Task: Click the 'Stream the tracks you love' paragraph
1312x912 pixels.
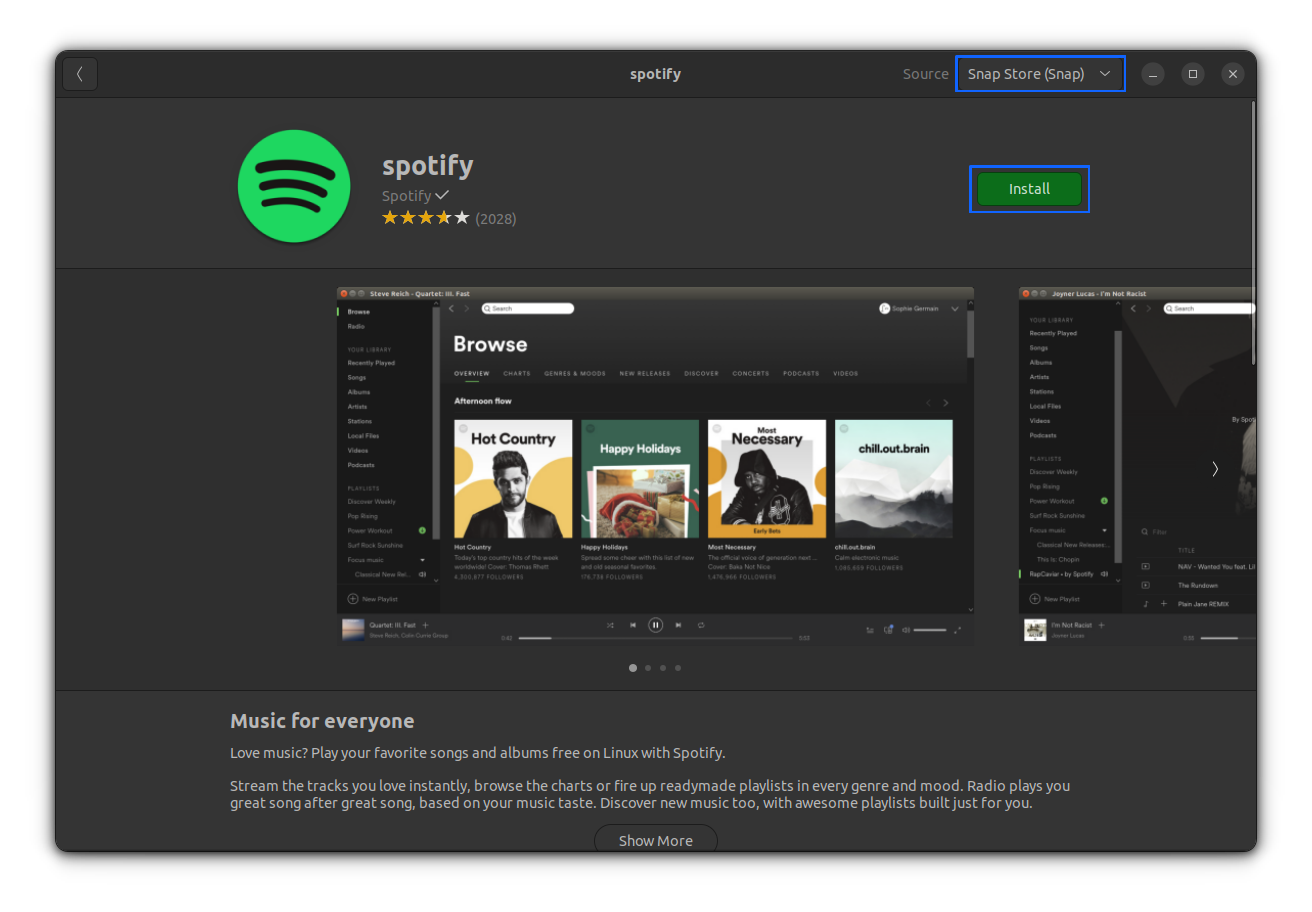Action: pyautogui.click(x=650, y=794)
